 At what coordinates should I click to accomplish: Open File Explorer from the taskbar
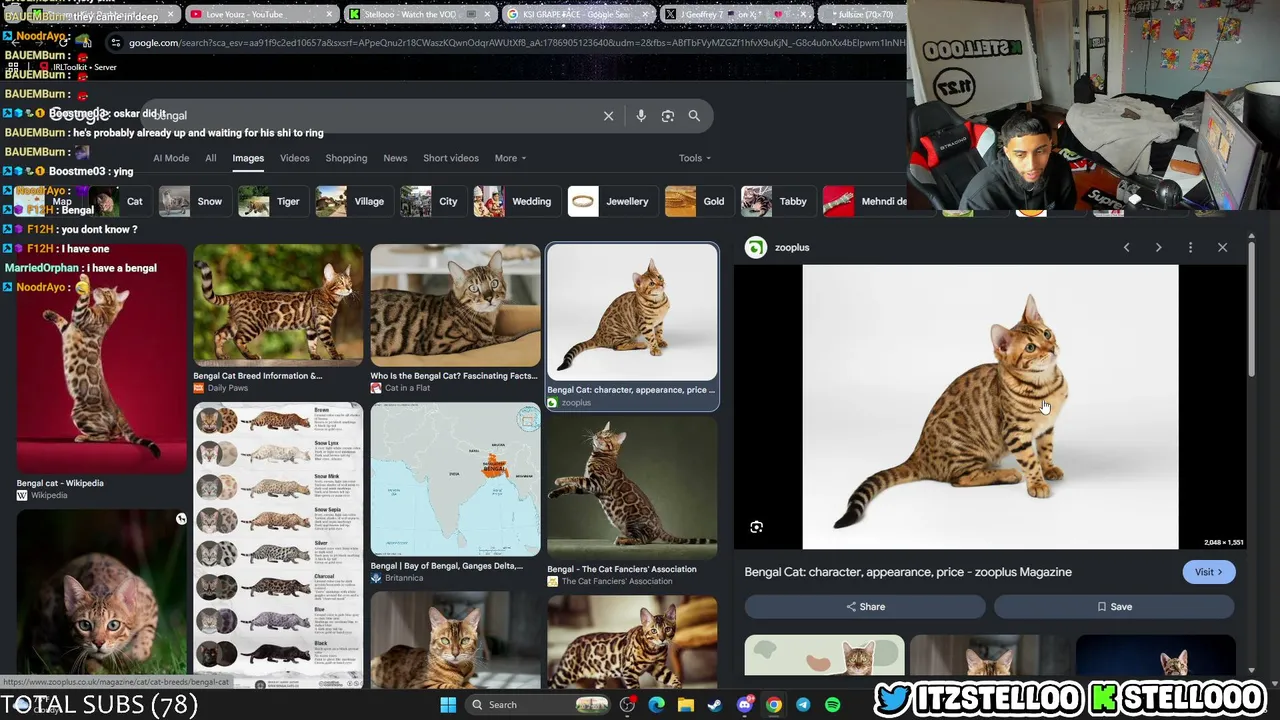[x=686, y=705]
